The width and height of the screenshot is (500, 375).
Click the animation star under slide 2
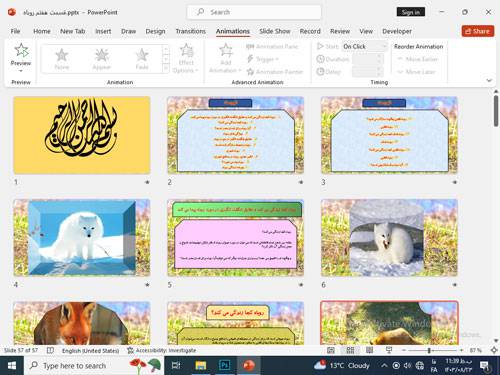pyautogui.click(x=301, y=182)
